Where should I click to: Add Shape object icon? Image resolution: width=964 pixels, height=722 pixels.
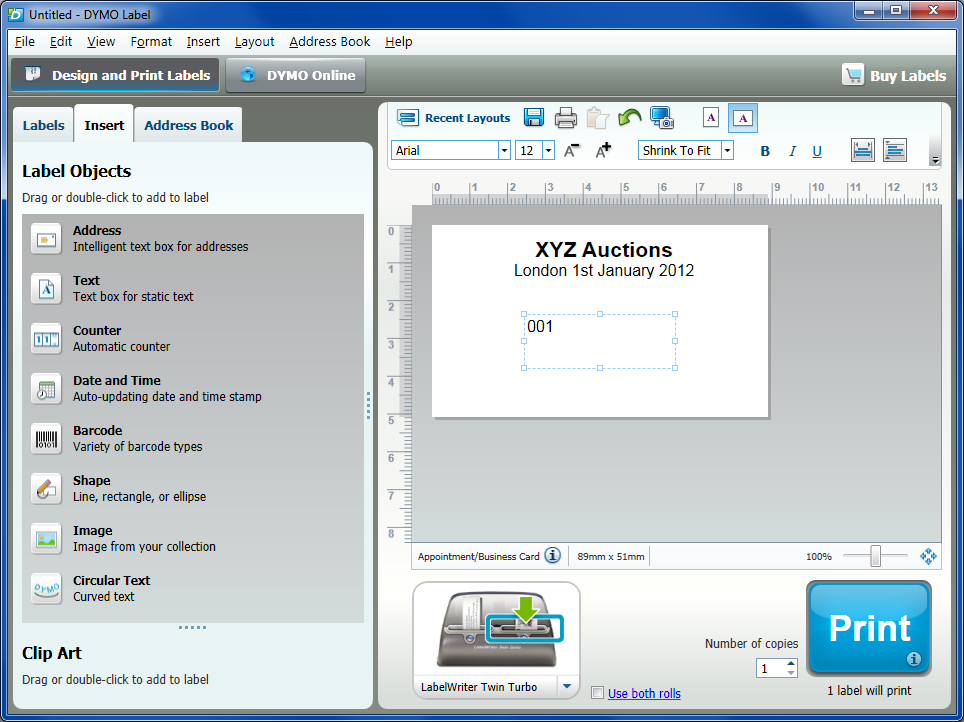click(x=46, y=488)
